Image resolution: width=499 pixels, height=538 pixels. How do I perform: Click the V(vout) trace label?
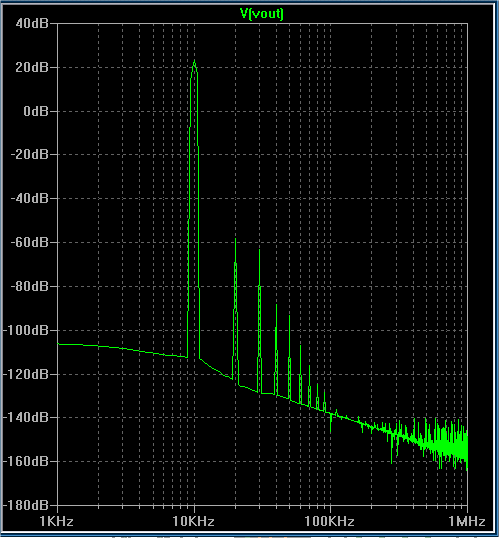[262, 14]
